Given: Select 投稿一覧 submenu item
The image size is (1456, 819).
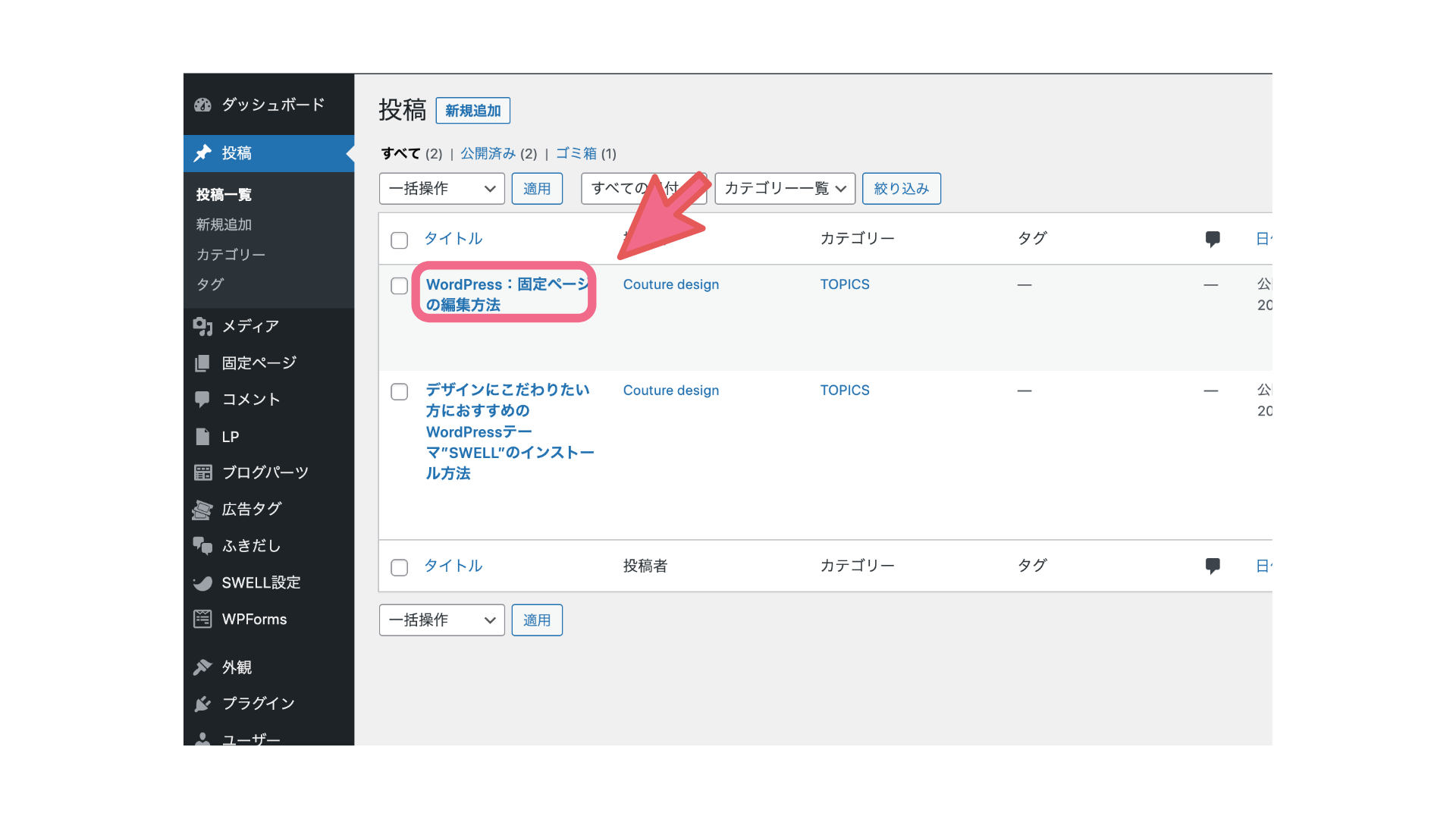Looking at the screenshot, I should pos(224,195).
